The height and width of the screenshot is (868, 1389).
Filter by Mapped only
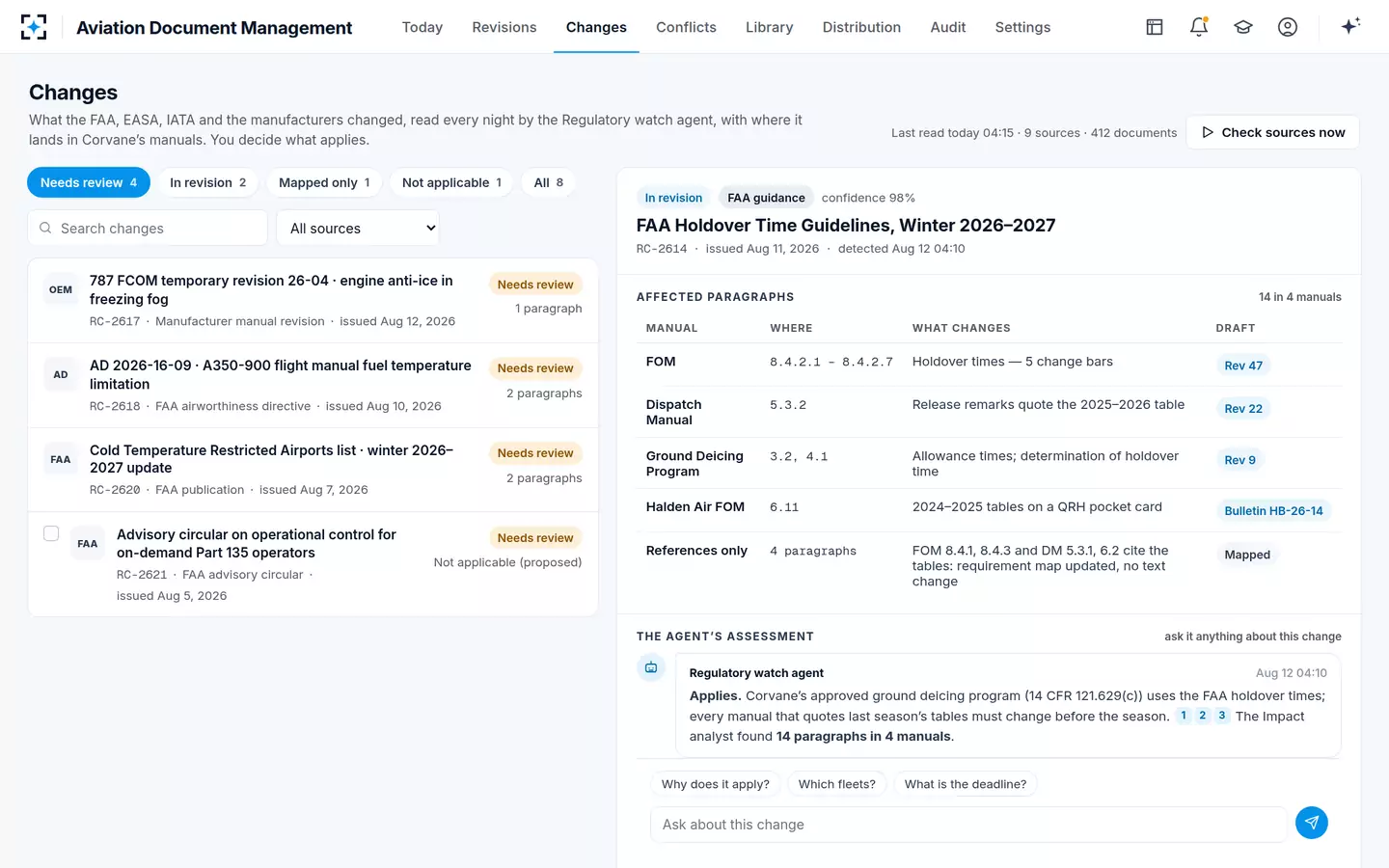[324, 182]
